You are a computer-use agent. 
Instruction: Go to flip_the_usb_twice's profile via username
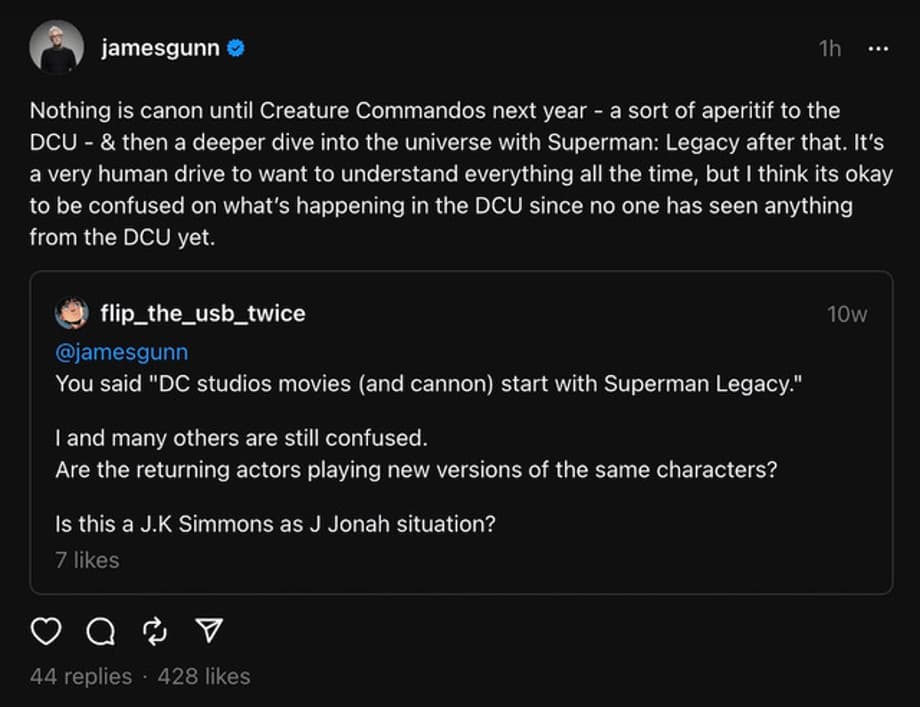tap(203, 314)
